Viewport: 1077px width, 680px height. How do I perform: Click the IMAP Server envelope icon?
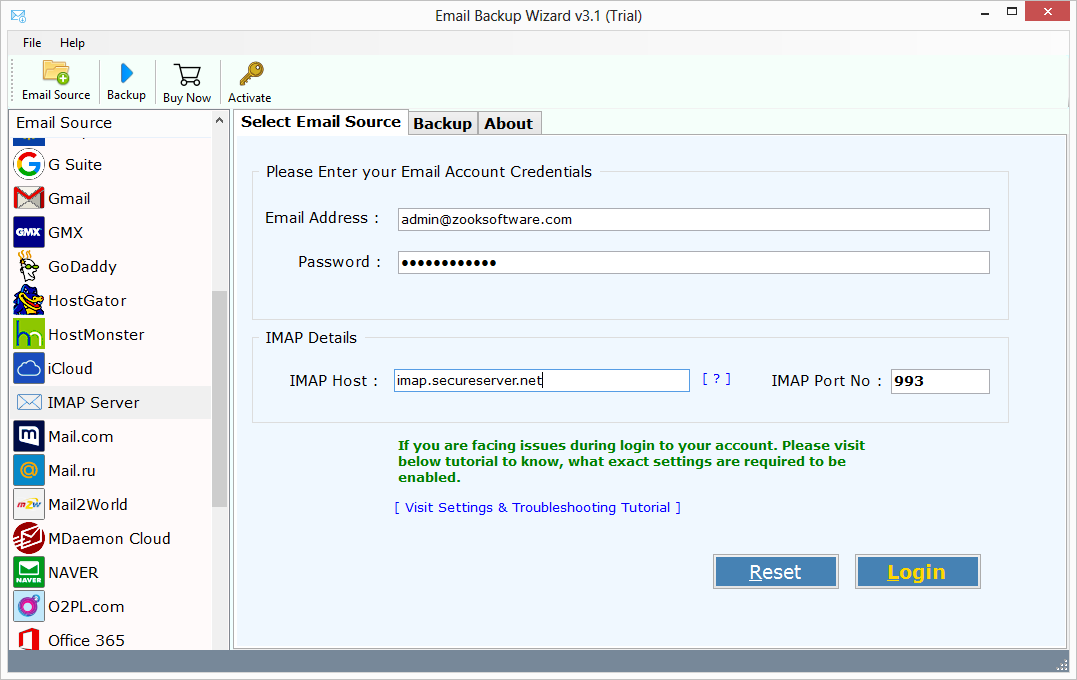click(29, 403)
